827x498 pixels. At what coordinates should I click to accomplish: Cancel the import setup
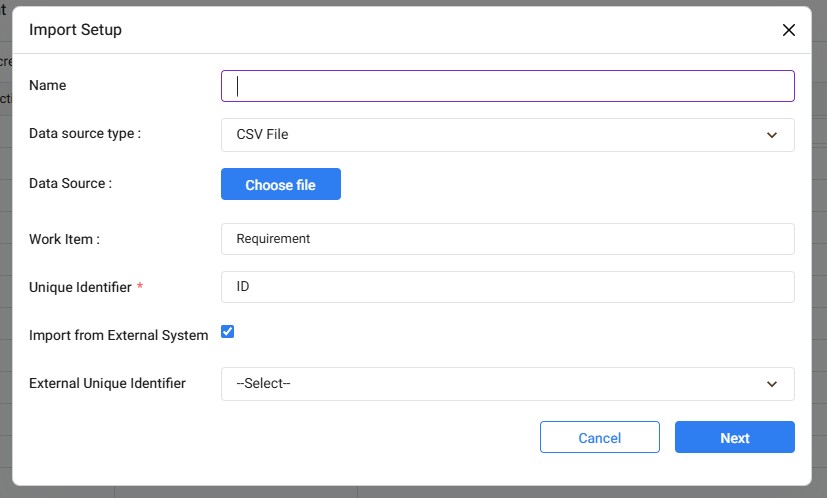click(599, 438)
